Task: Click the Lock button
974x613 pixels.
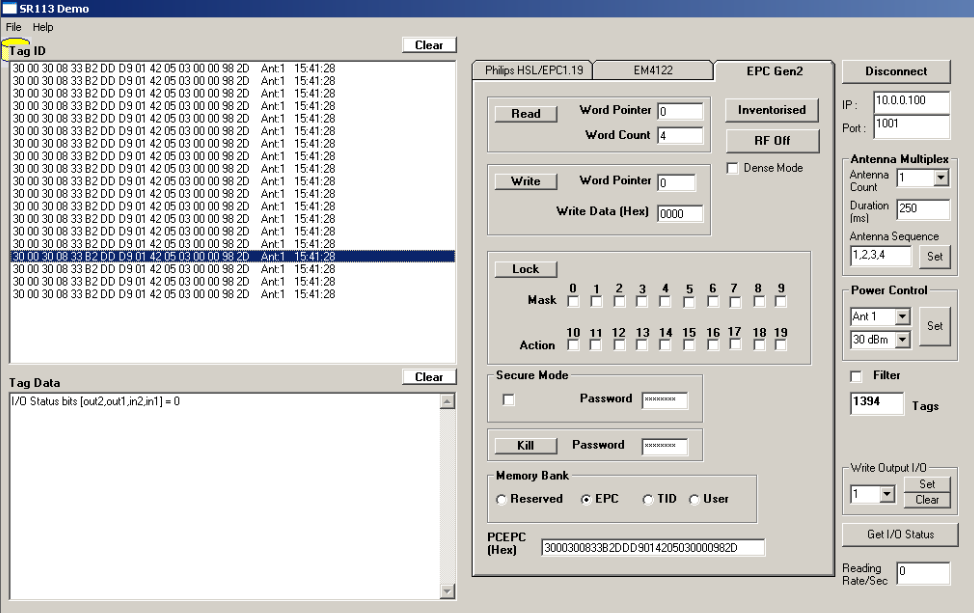Action: click(526, 269)
